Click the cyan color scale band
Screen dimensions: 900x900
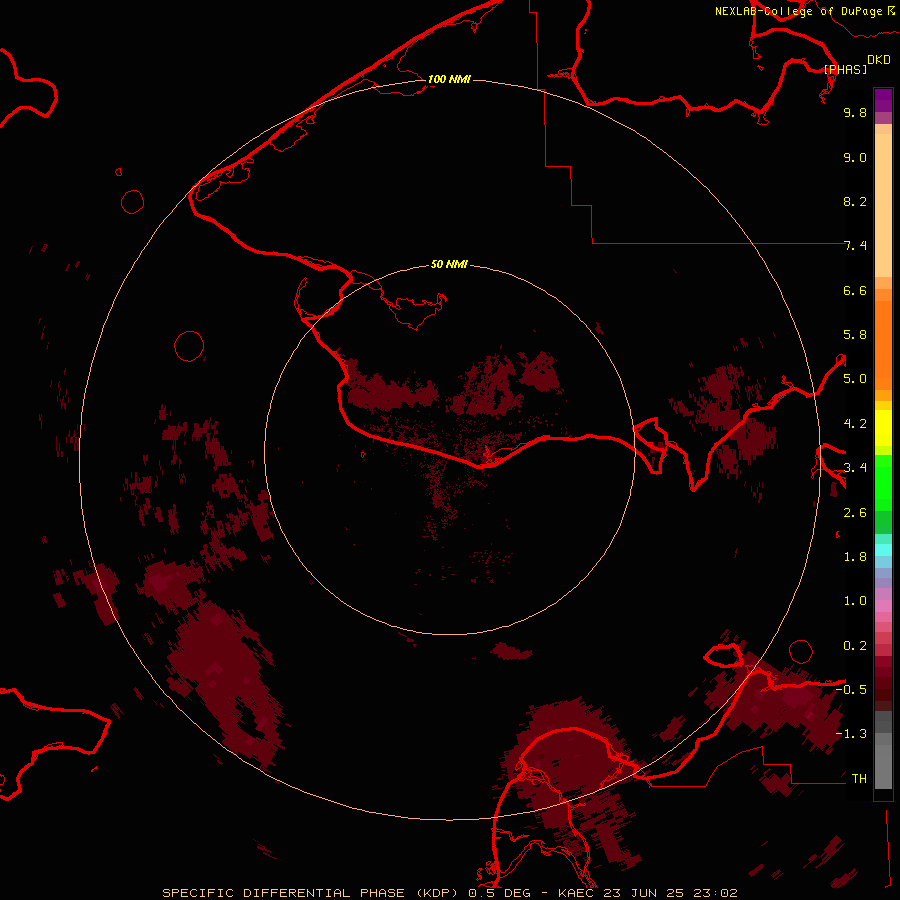[883, 550]
